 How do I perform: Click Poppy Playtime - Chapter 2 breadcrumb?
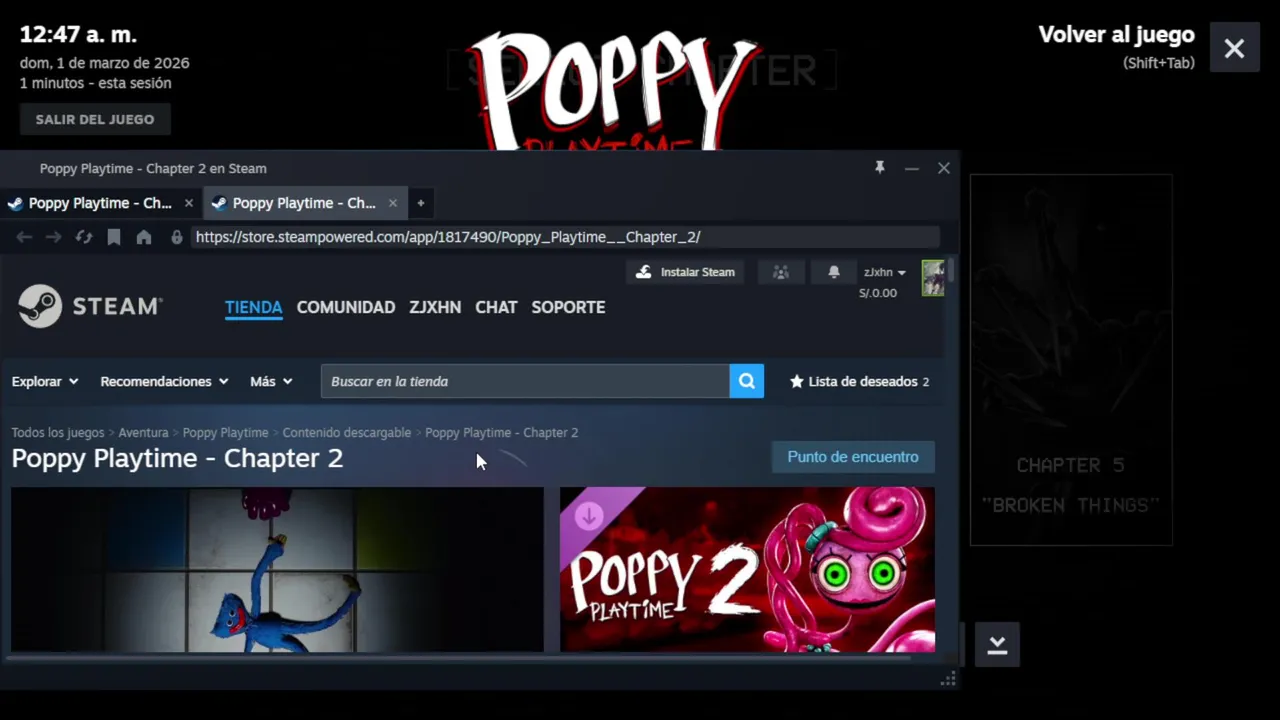point(502,433)
